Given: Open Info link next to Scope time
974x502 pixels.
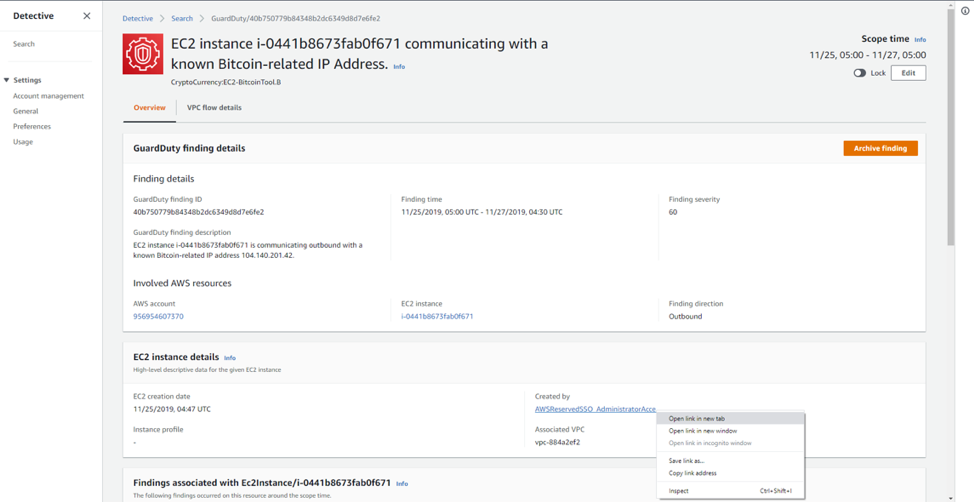Looking at the screenshot, I should pyautogui.click(x=920, y=40).
